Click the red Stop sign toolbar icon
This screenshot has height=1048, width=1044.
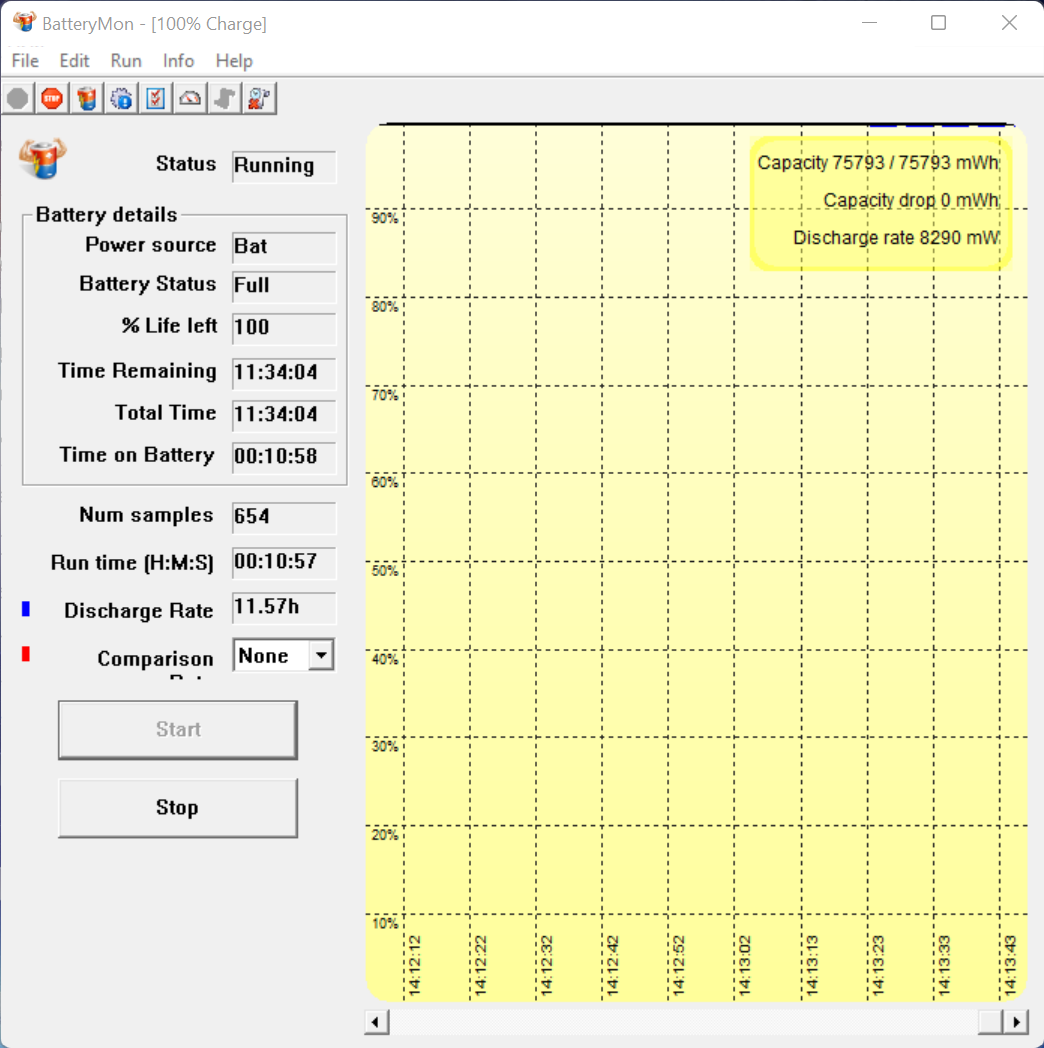point(52,98)
